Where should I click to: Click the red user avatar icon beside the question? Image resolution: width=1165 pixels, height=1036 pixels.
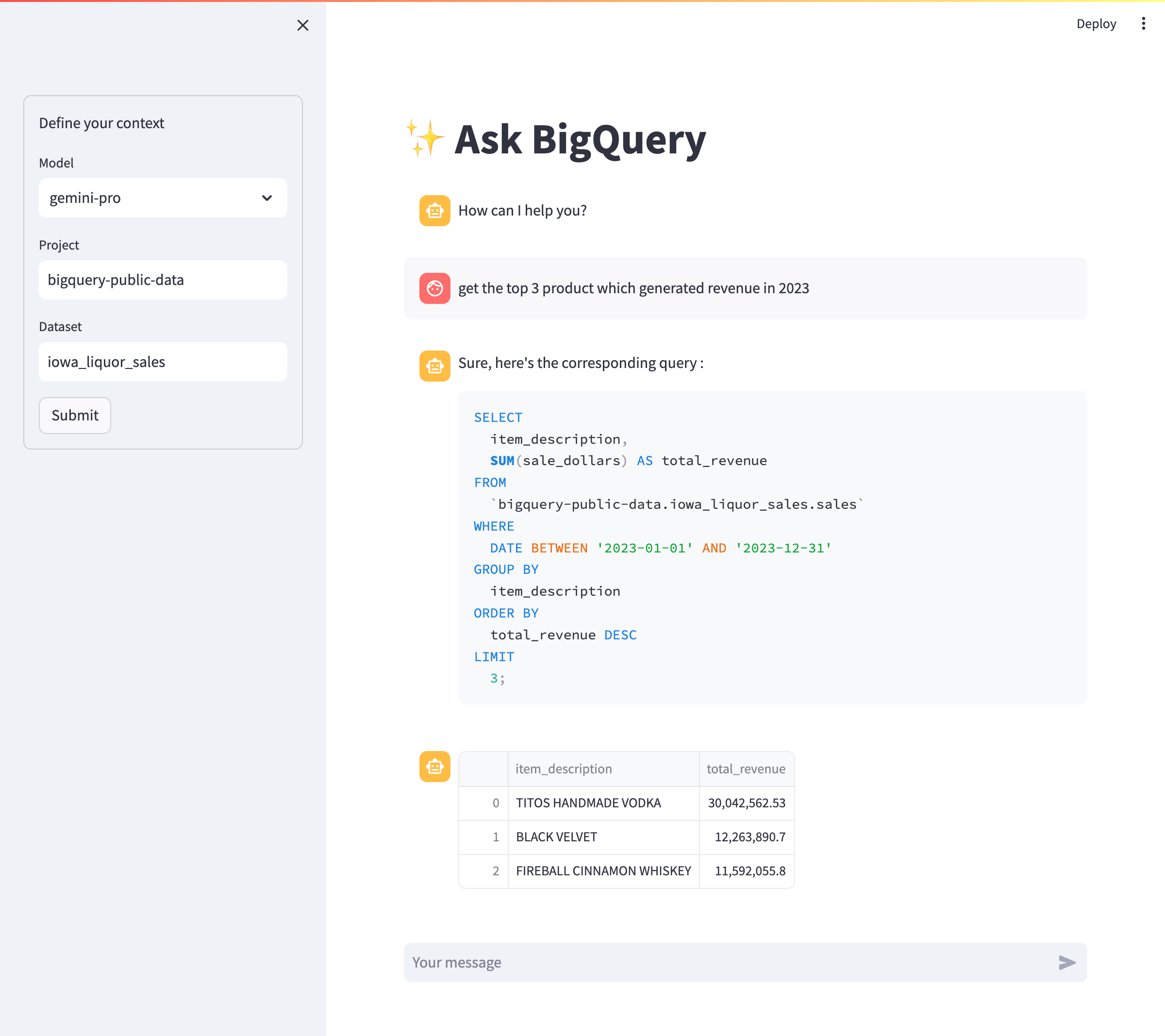tap(434, 288)
